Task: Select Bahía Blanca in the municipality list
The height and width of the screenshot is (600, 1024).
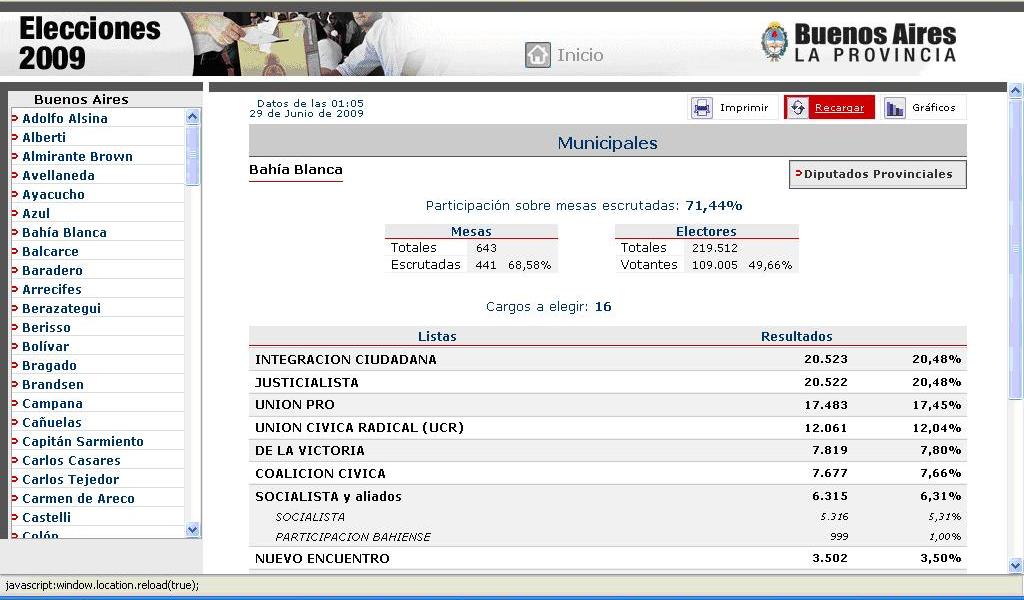Action: point(64,232)
